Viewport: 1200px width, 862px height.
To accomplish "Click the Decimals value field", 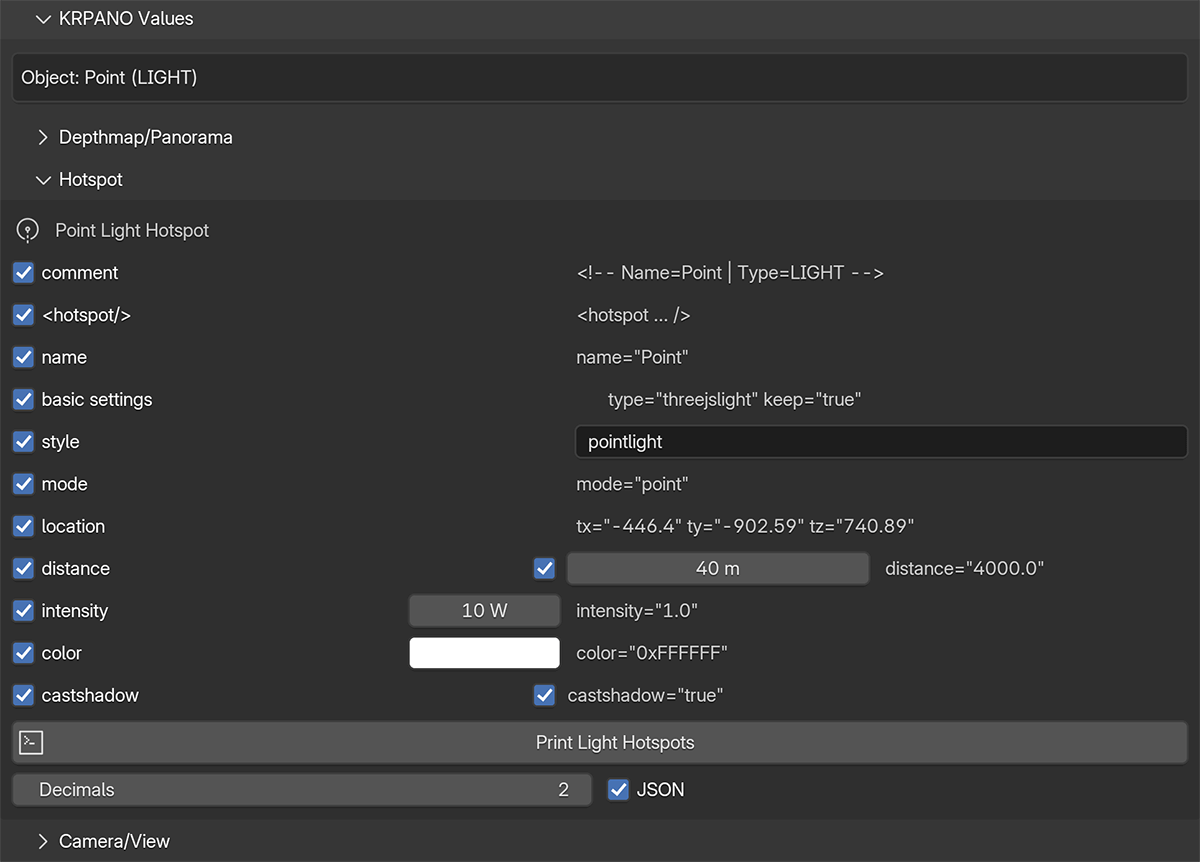I will [302, 790].
